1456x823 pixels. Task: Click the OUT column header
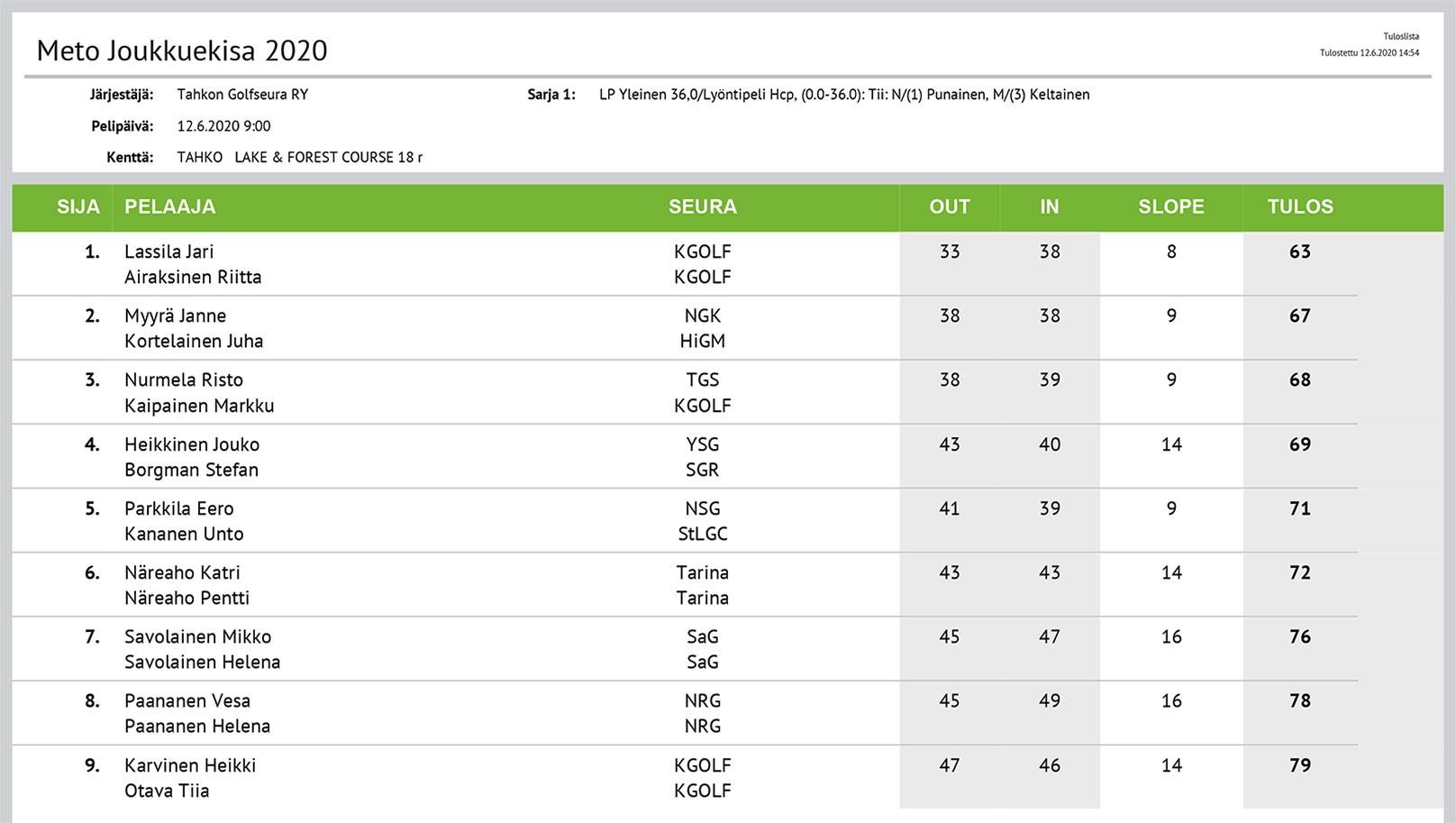[x=950, y=206]
